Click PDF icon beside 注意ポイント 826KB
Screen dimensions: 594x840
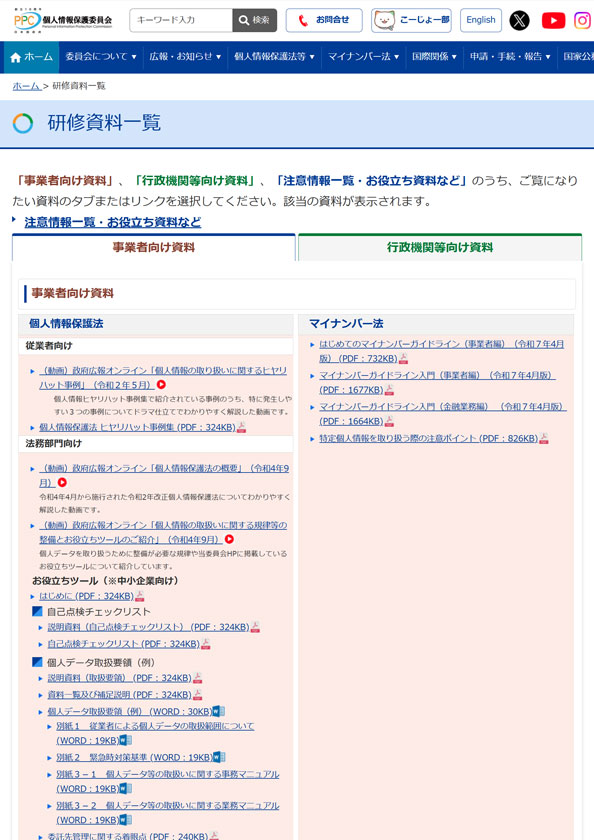coord(544,439)
